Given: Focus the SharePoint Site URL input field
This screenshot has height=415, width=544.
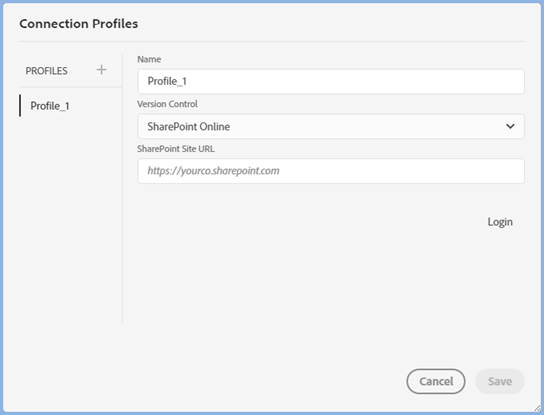Looking at the screenshot, I should pyautogui.click(x=331, y=171).
